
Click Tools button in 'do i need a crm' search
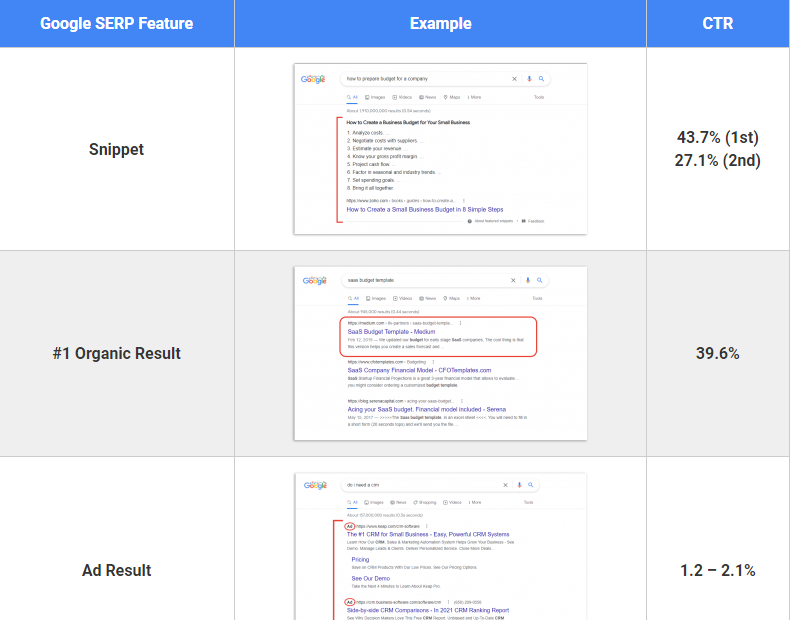coord(529,502)
